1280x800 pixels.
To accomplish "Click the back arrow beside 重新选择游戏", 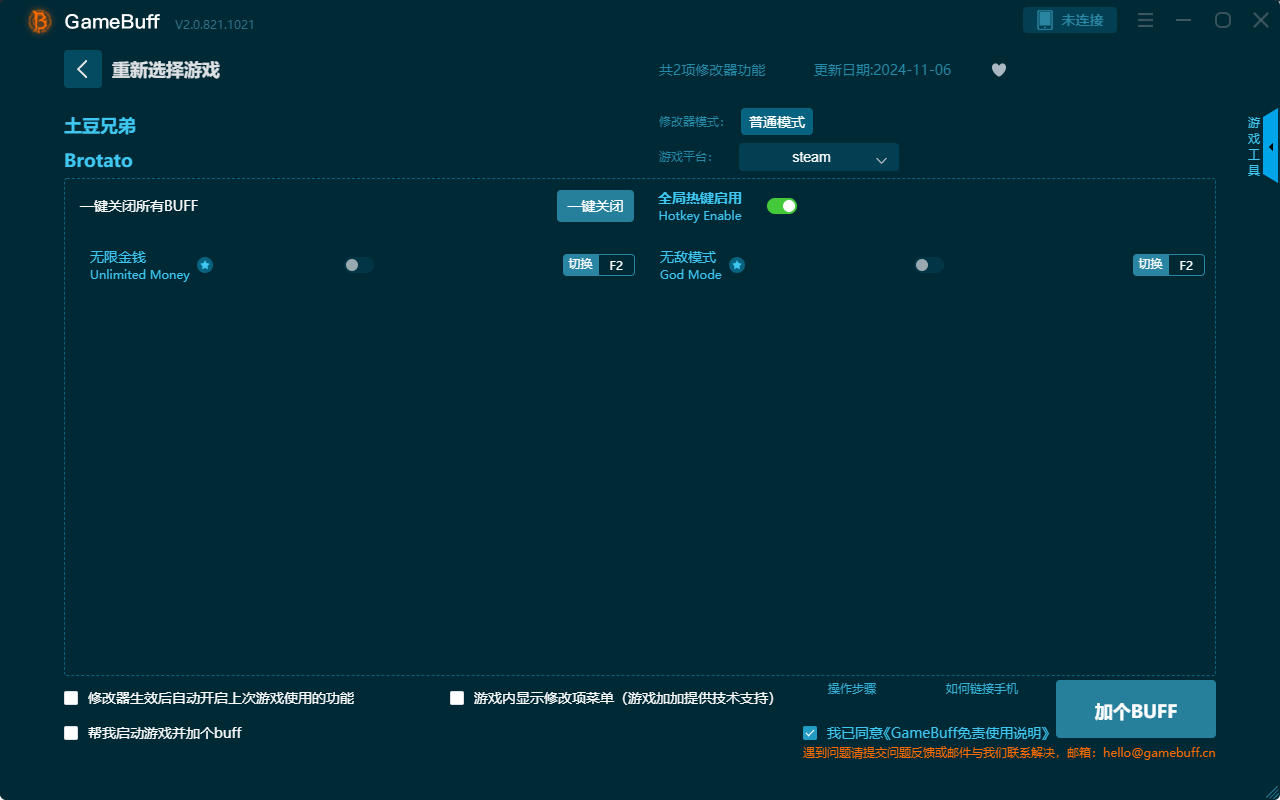I will click(83, 68).
